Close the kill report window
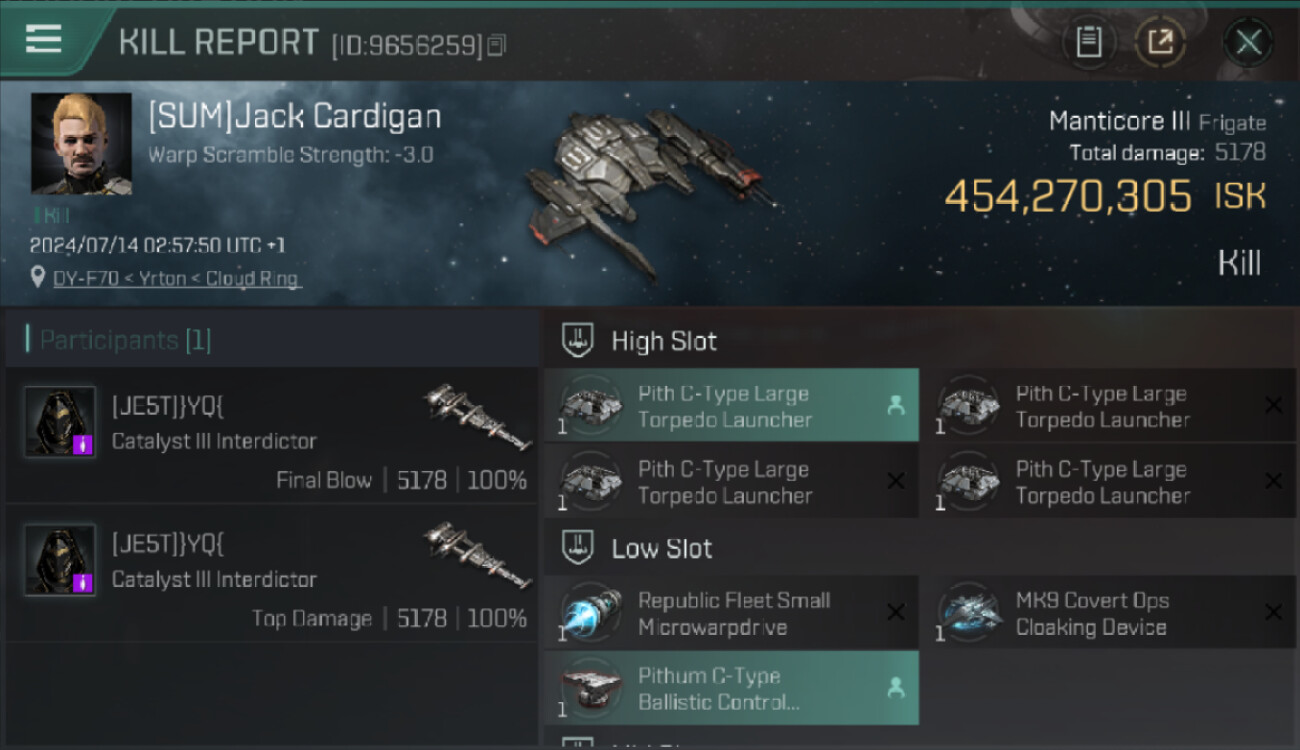This screenshot has width=1300, height=750. pyautogui.click(x=1248, y=42)
